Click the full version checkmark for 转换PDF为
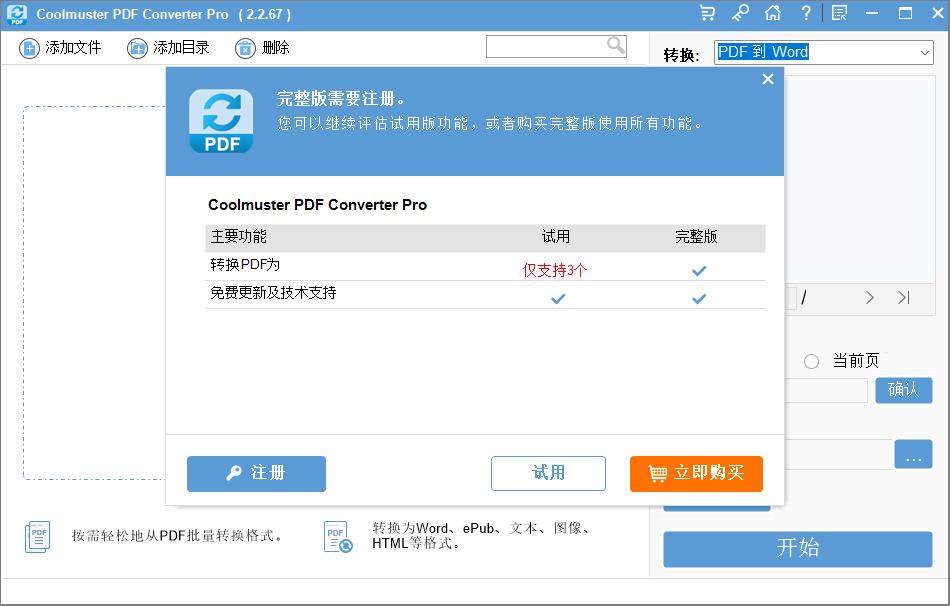950x606 pixels. tap(699, 271)
